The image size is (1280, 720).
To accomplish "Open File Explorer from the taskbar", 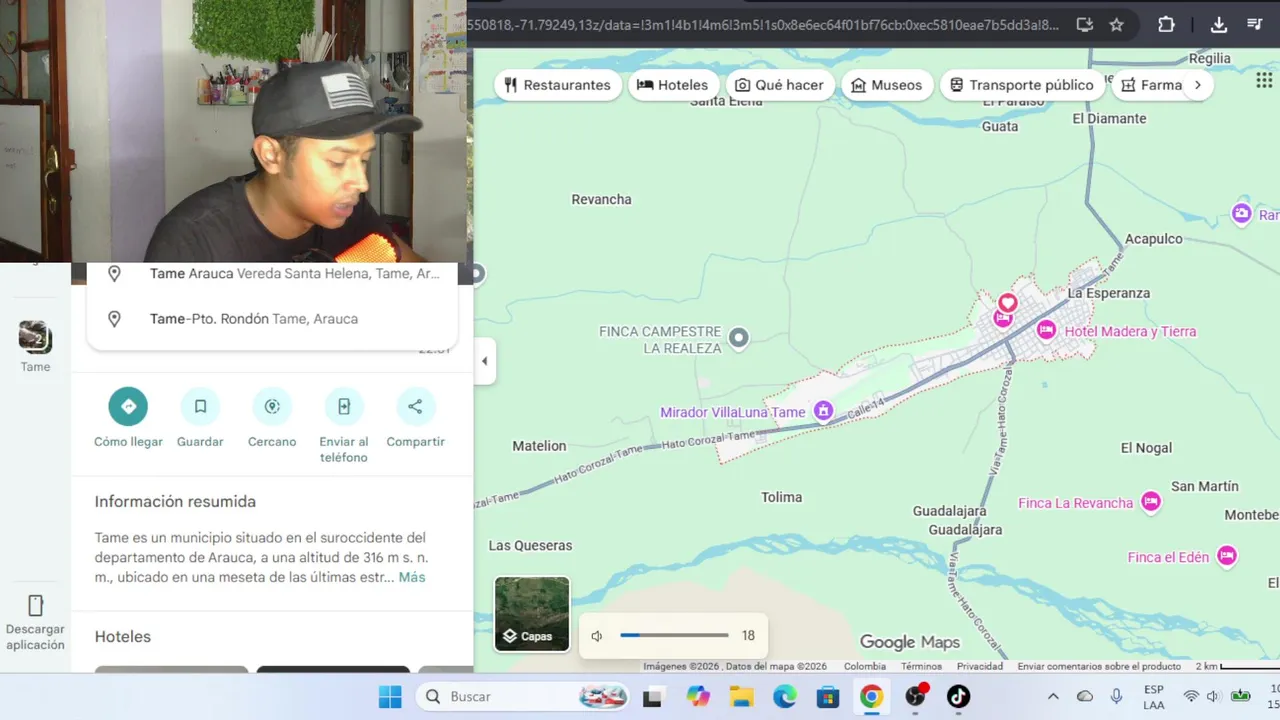I will pyautogui.click(x=741, y=696).
